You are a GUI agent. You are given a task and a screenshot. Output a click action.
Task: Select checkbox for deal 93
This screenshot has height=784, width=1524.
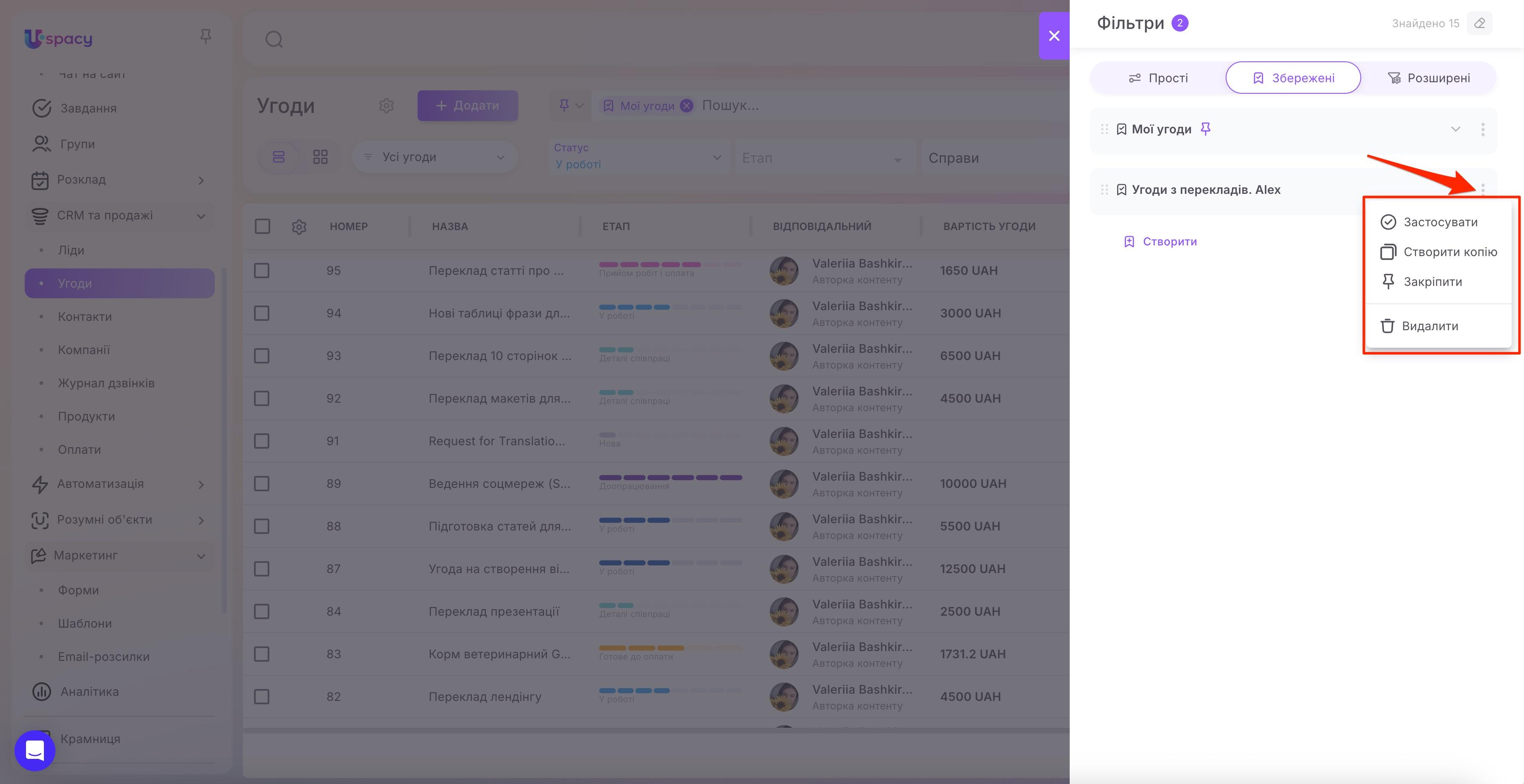point(262,356)
